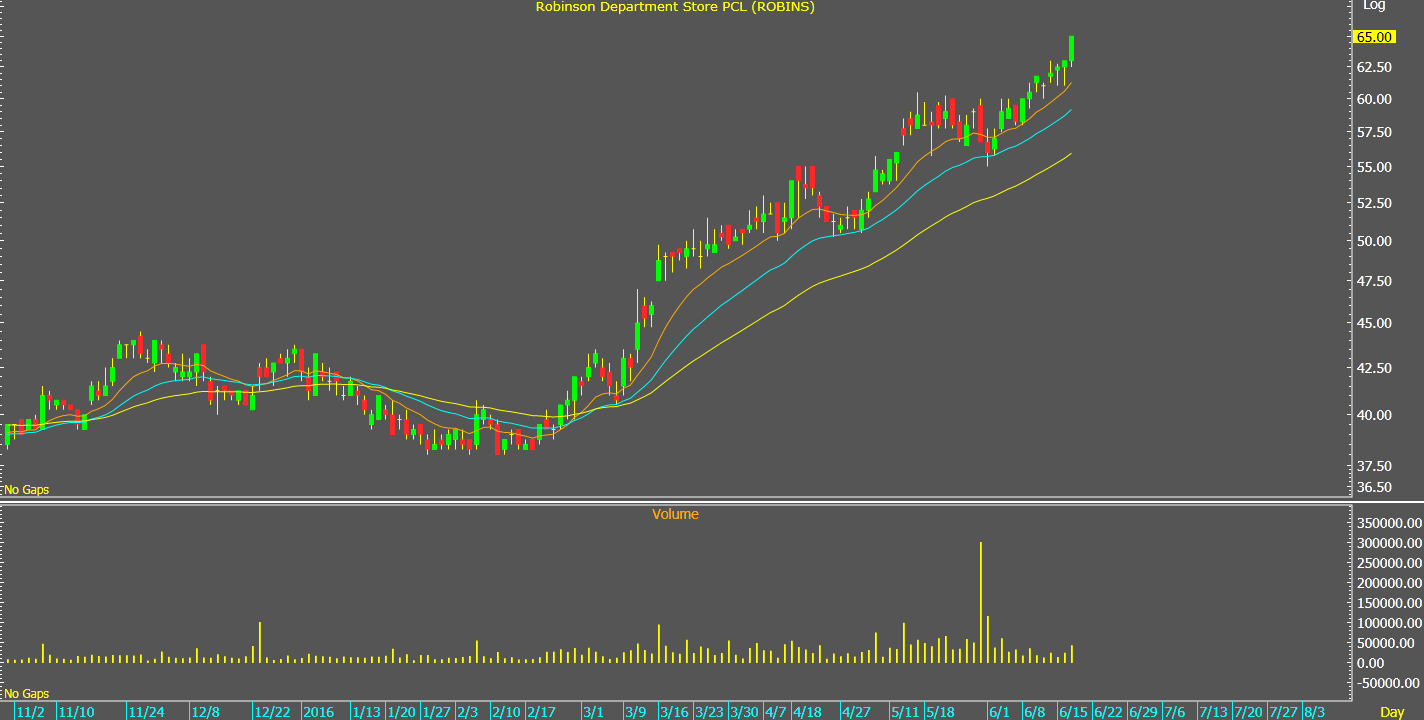Click the -50000.00 volume axis label

(1388, 683)
